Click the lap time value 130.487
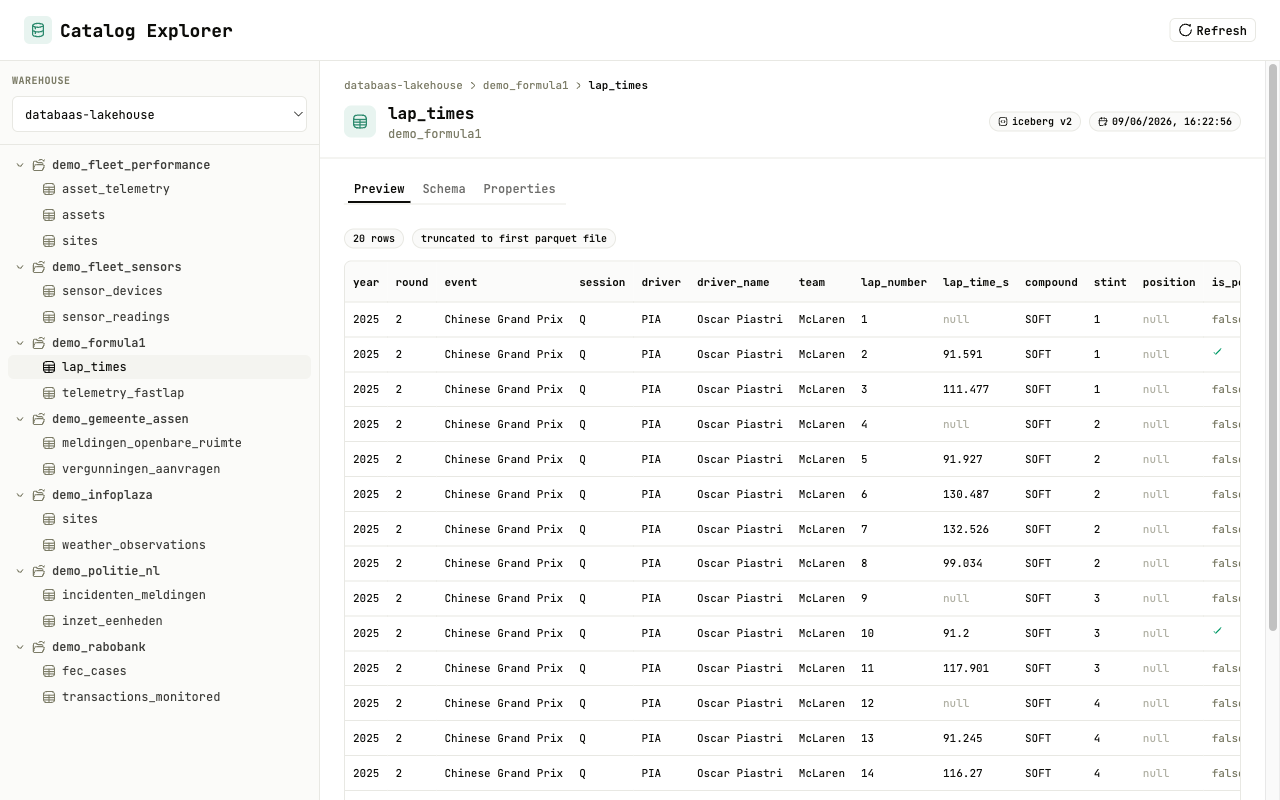1280x800 pixels. [x=966, y=494]
